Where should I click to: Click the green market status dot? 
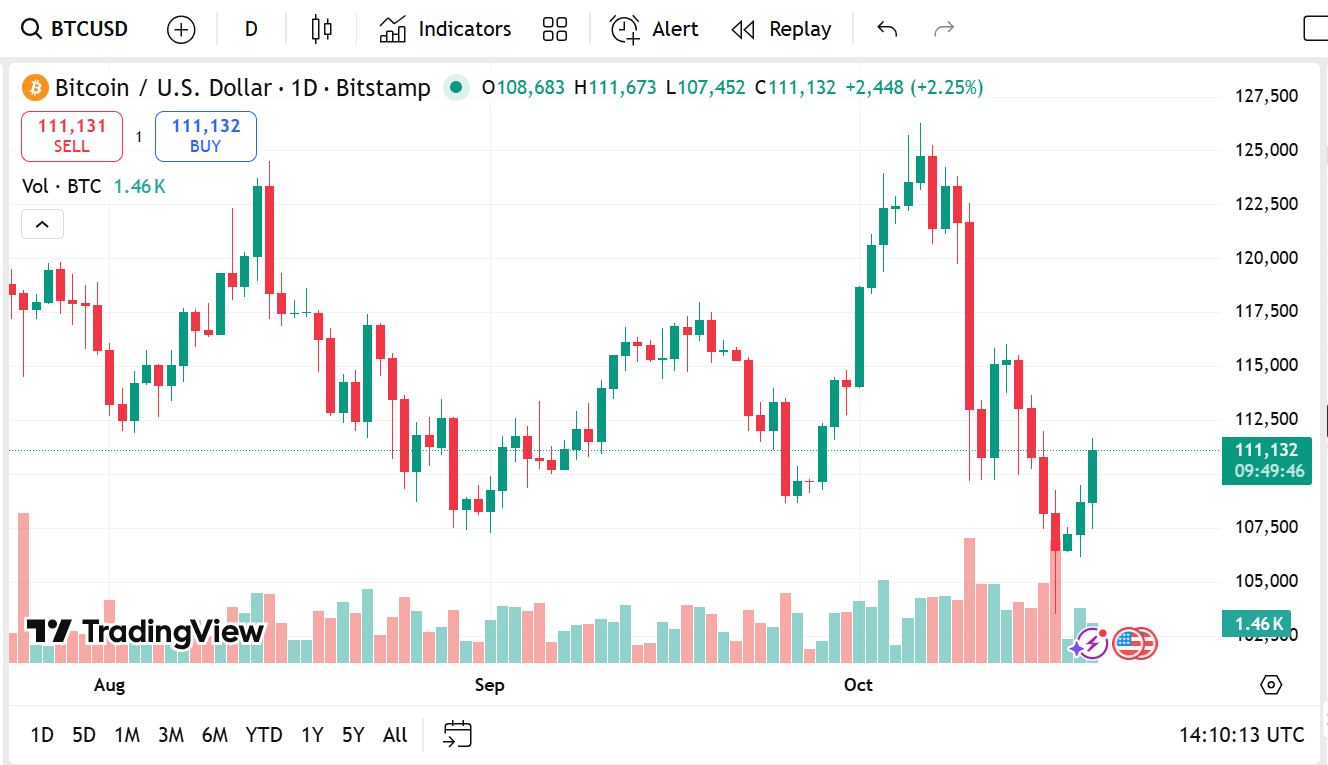456,88
